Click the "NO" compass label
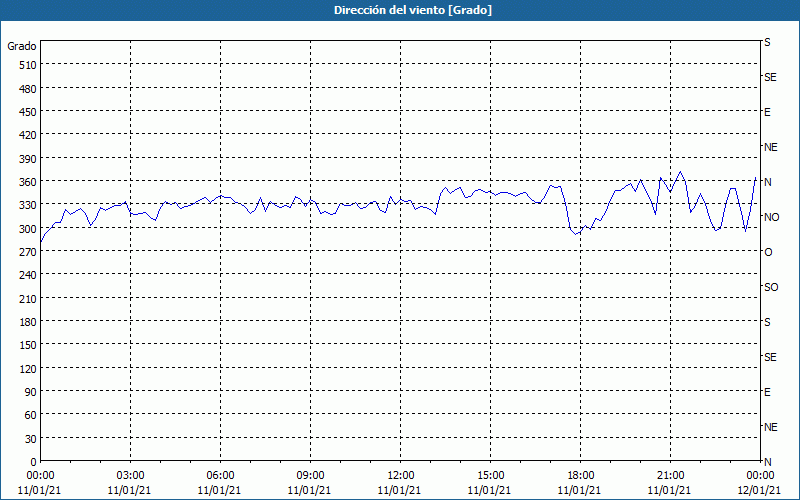Viewport: 800px width, 500px height. click(771, 217)
